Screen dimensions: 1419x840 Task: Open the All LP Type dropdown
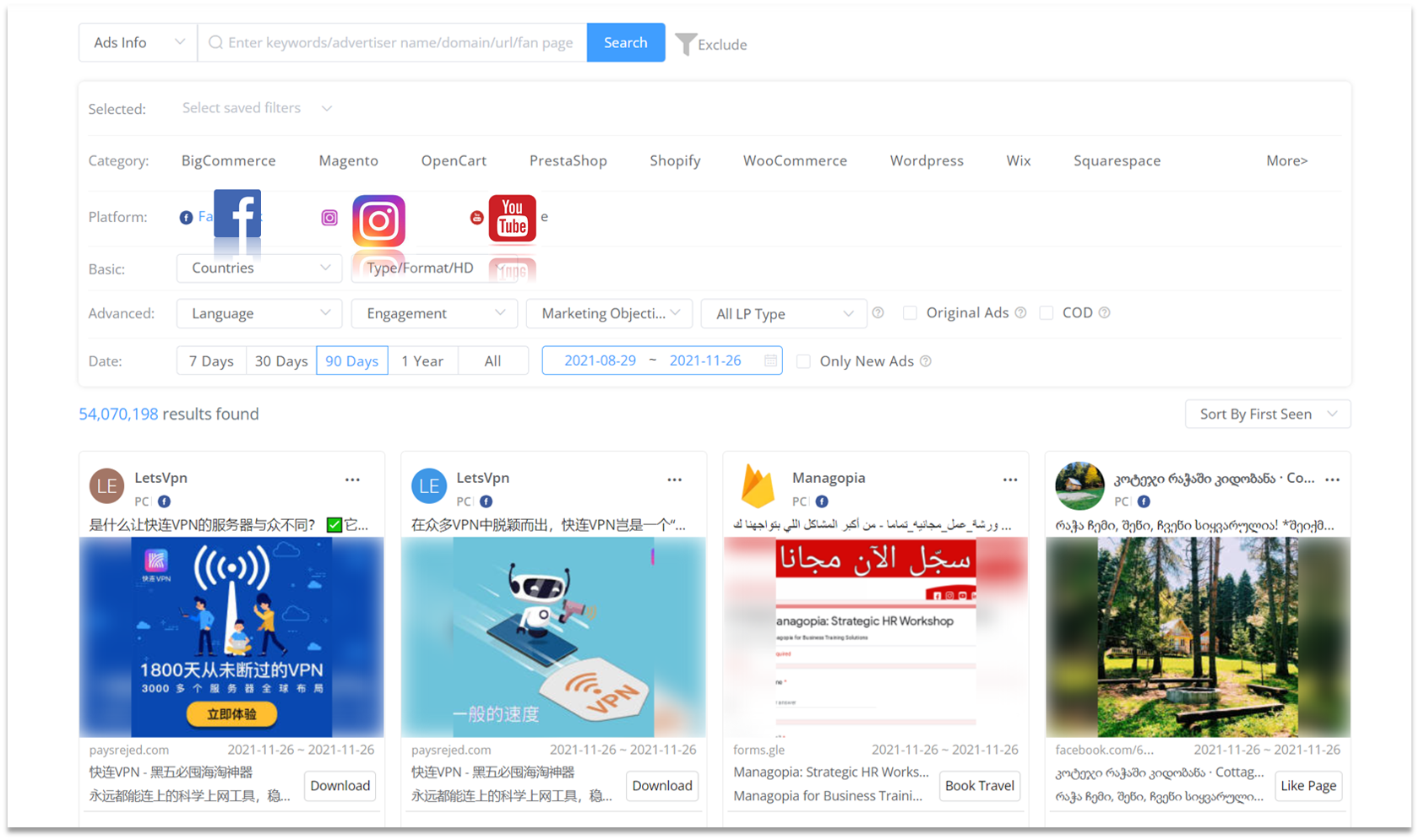[x=784, y=313]
